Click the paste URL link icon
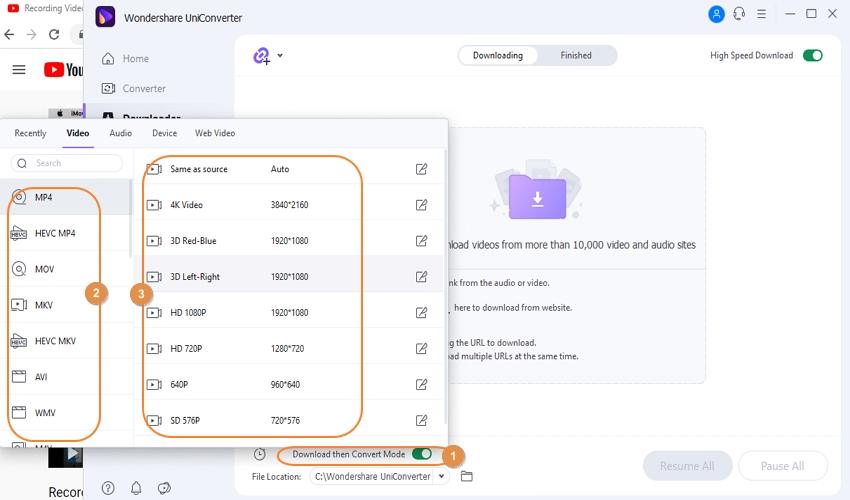Viewport: 850px width, 500px height. pos(262,56)
